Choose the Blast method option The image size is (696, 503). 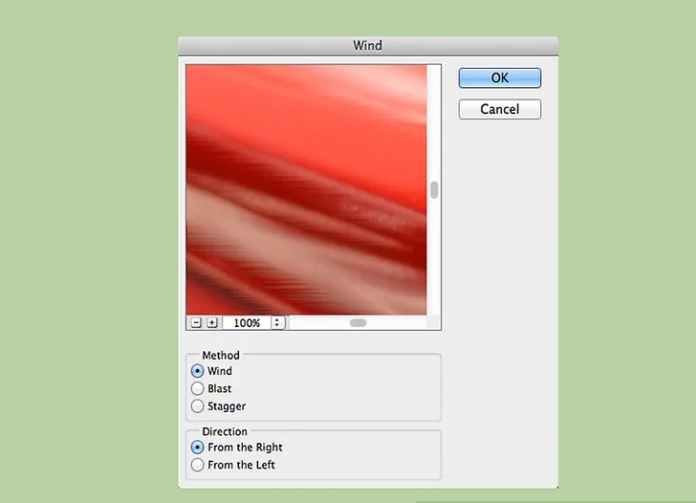click(x=197, y=389)
